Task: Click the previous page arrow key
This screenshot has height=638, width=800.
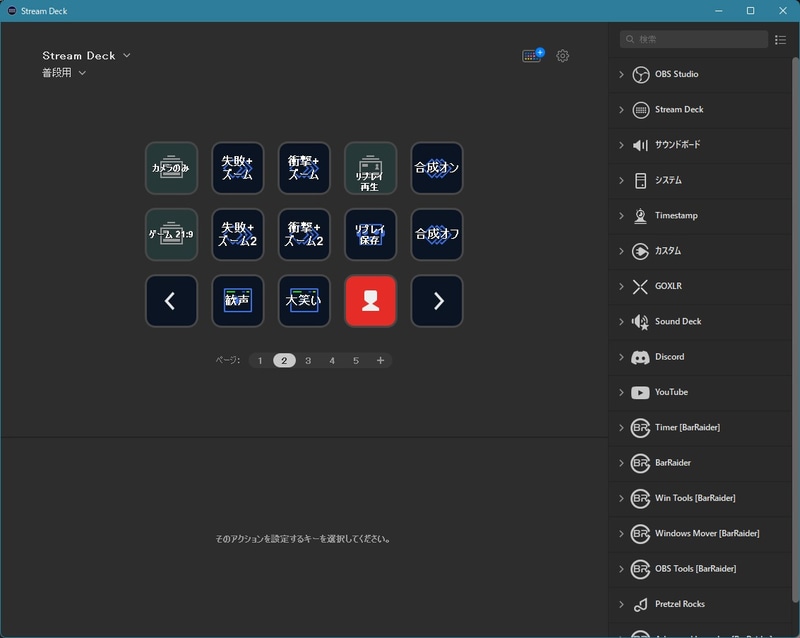Action: click(171, 301)
